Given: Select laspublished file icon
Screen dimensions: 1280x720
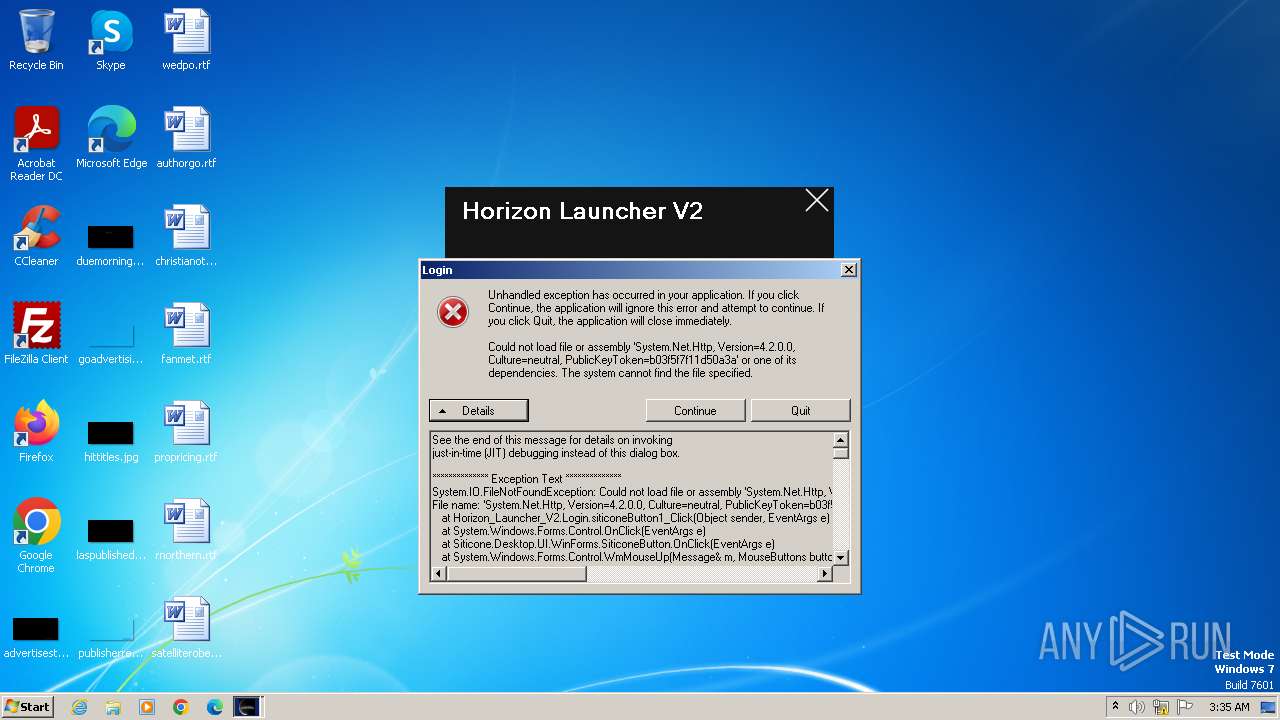Looking at the screenshot, I should coord(110,538).
